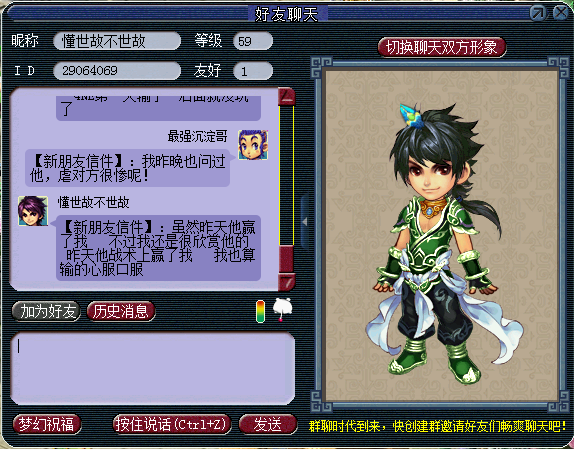The width and height of the screenshot is (574, 449).
Task: Toggle 切换聊天双方形象 button
Action: point(442,47)
